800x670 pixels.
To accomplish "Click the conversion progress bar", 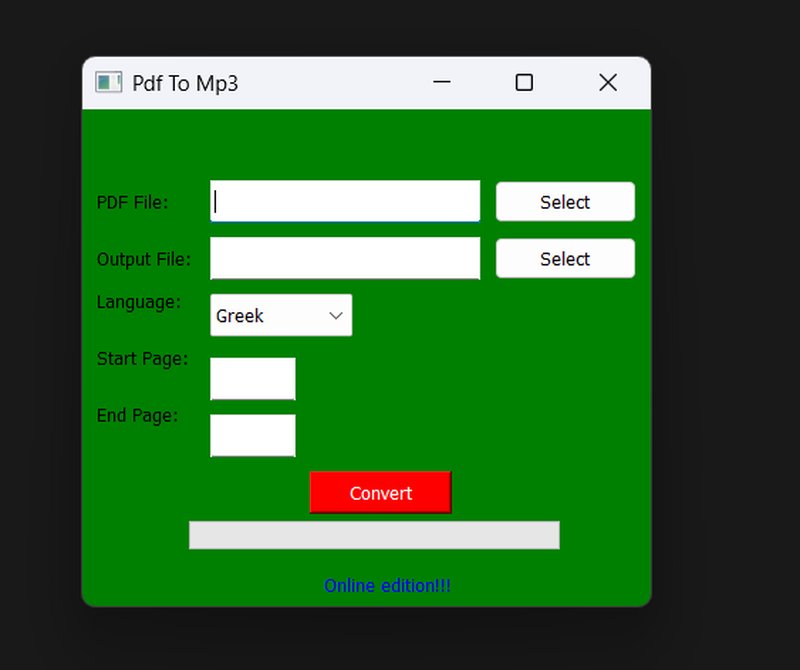I will point(376,535).
